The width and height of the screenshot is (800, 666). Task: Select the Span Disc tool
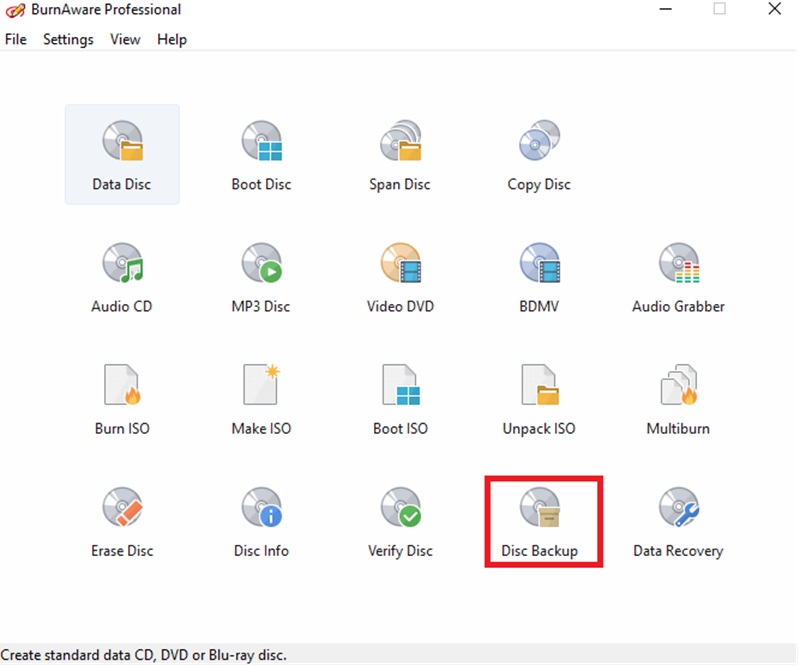(x=400, y=154)
